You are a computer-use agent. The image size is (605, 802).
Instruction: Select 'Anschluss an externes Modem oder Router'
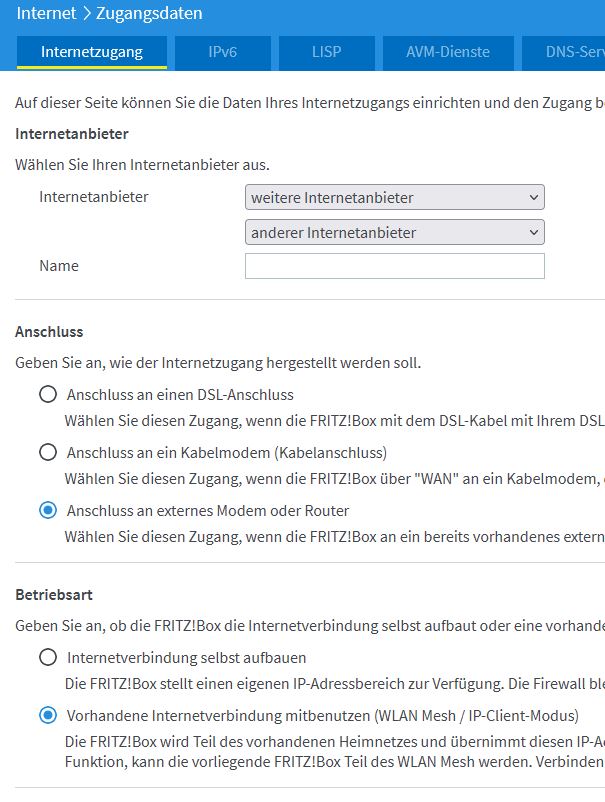pos(48,510)
